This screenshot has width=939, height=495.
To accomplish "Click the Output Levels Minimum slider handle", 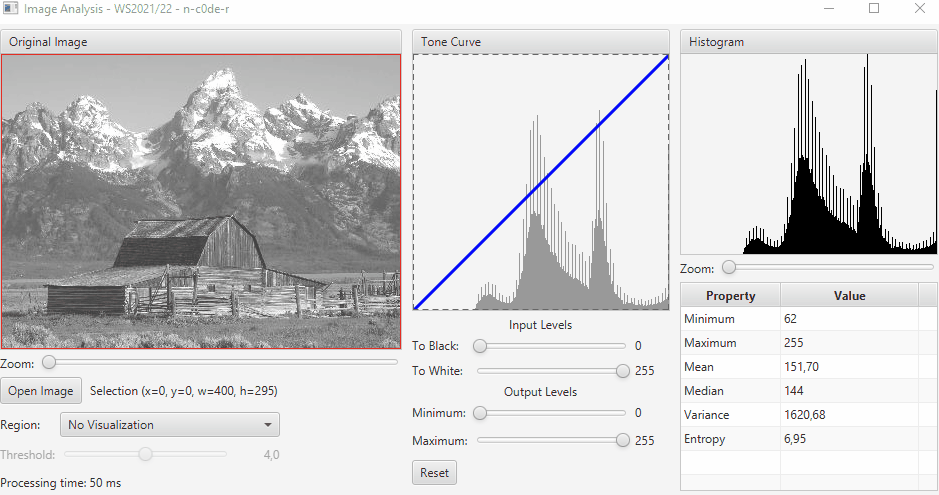I will click(480, 413).
